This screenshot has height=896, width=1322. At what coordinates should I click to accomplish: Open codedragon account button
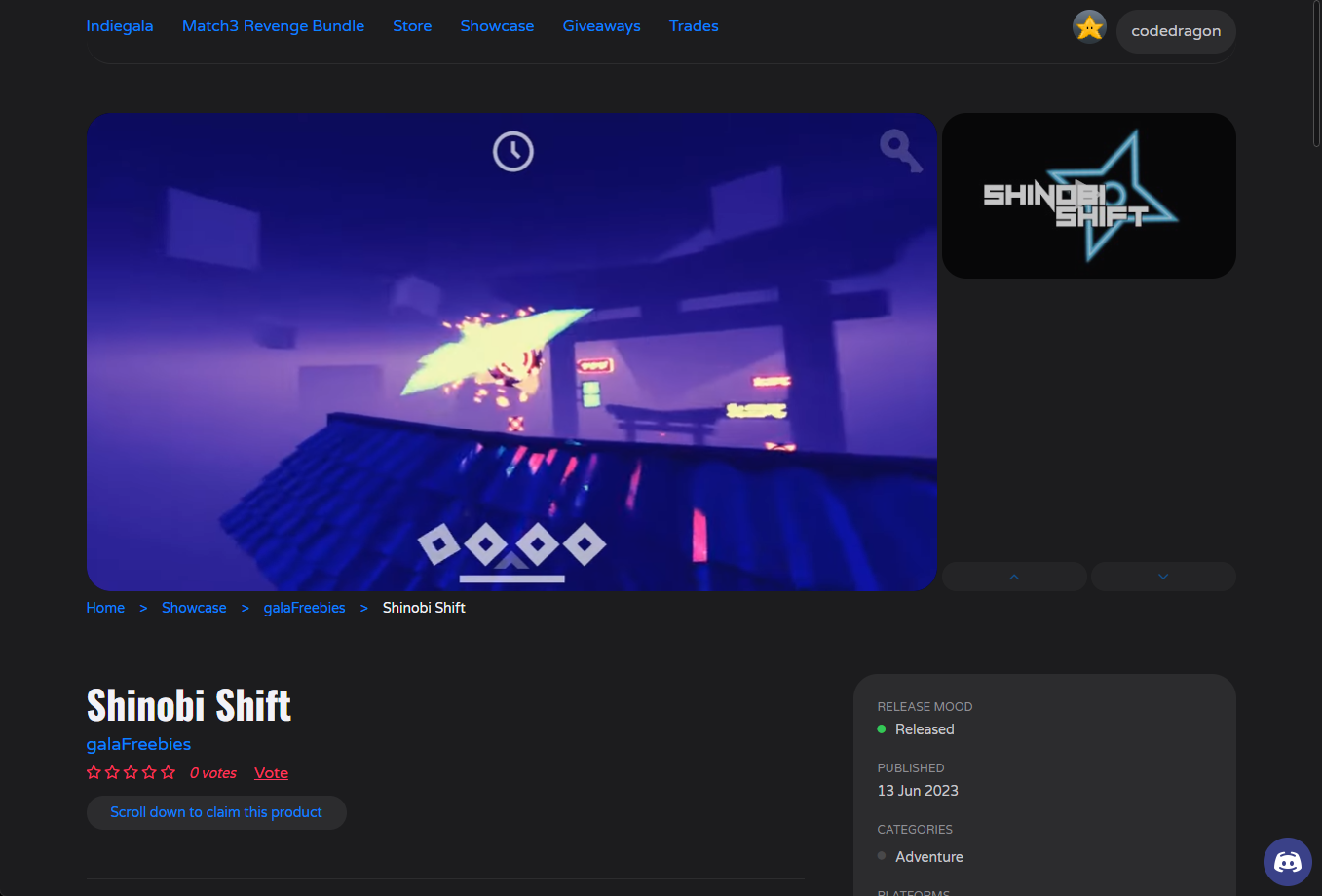coord(1176,31)
